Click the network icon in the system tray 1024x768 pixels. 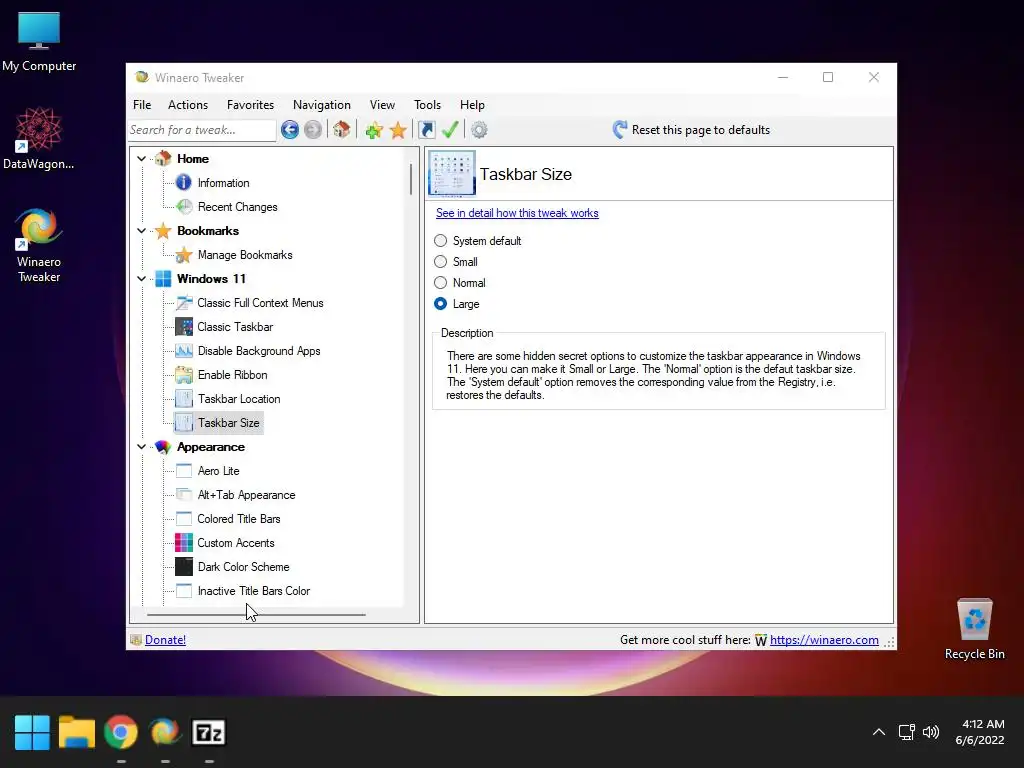click(906, 732)
